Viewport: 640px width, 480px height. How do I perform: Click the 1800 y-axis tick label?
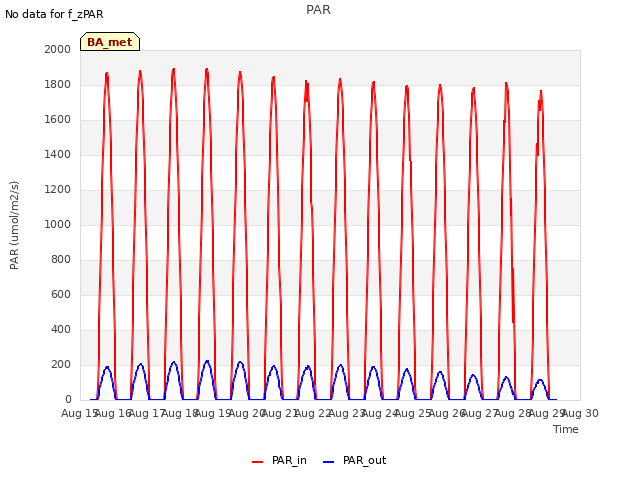click(58, 84)
